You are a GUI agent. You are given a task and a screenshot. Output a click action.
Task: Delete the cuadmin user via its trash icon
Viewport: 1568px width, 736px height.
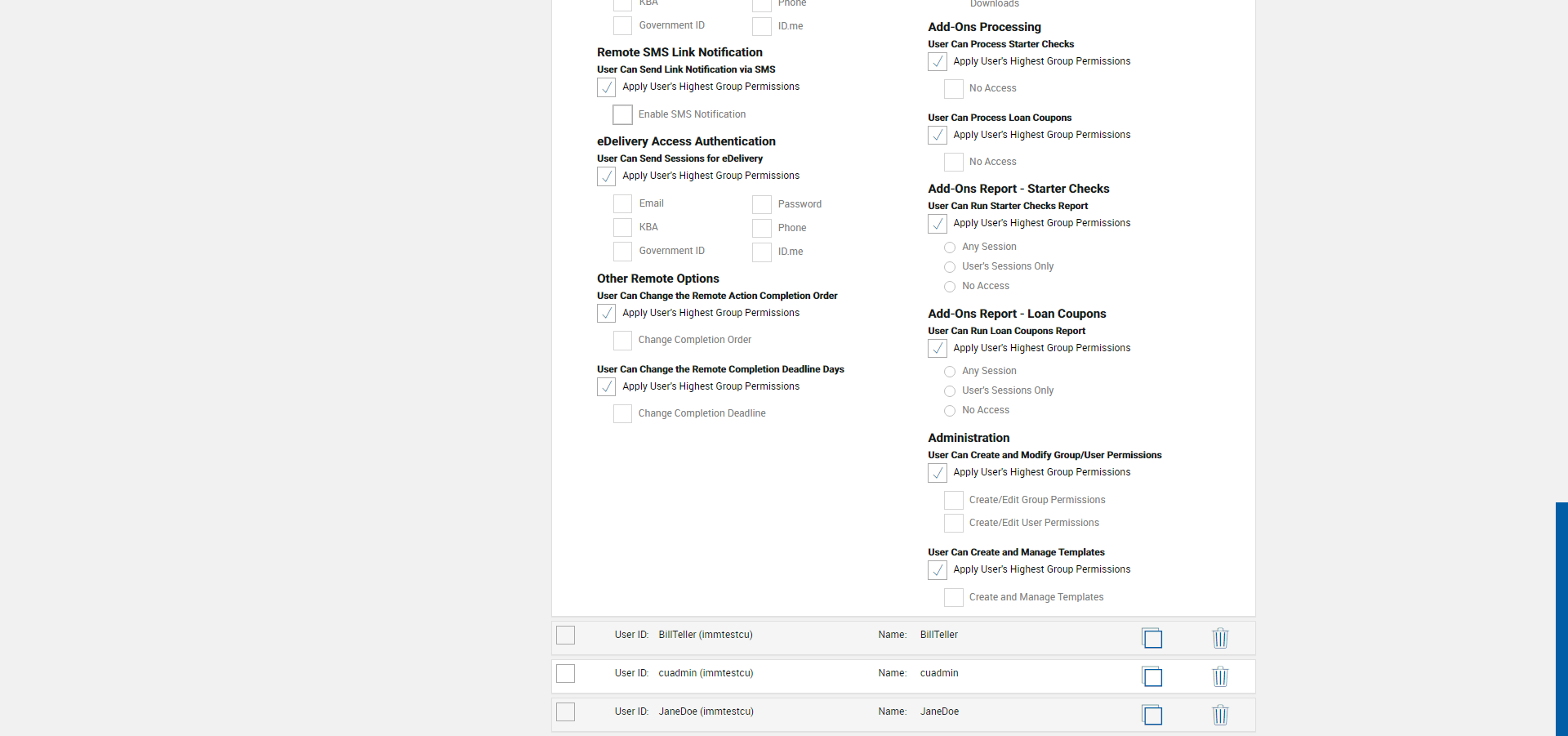click(x=1220, y=676)
